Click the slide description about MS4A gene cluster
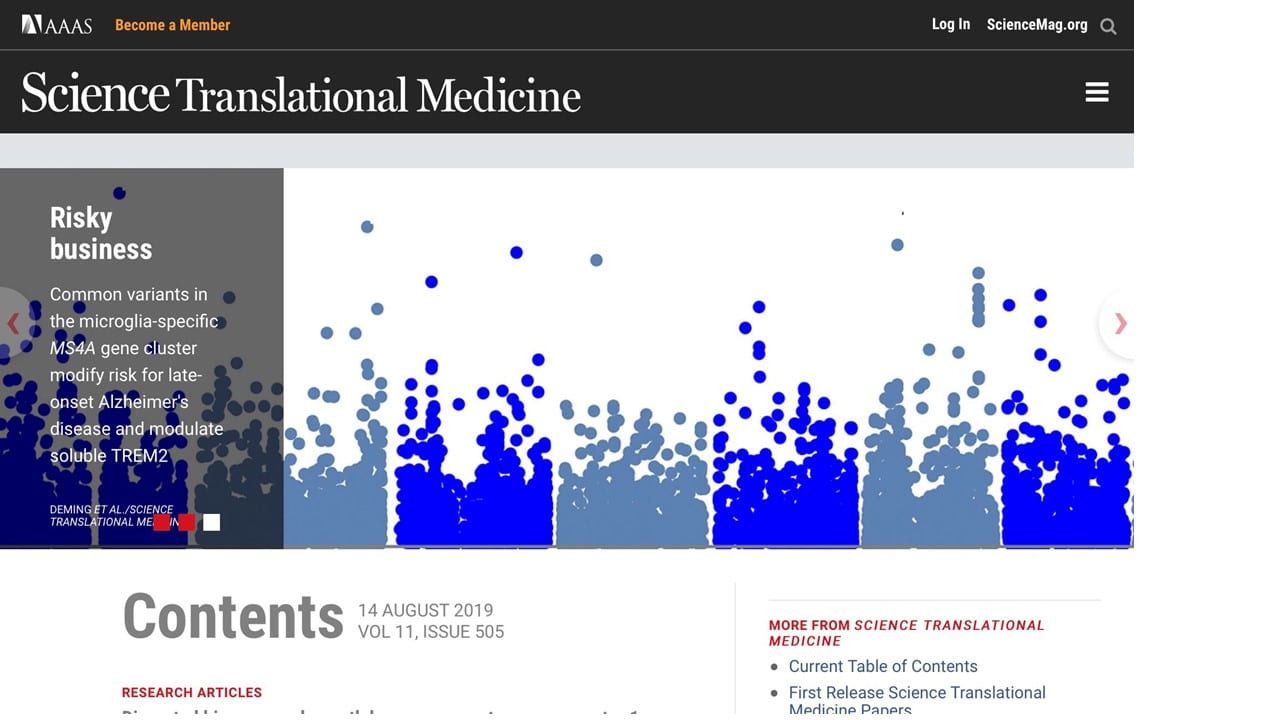The width and height of the screenshot is (1280, 720). click(x=136, y=375)
